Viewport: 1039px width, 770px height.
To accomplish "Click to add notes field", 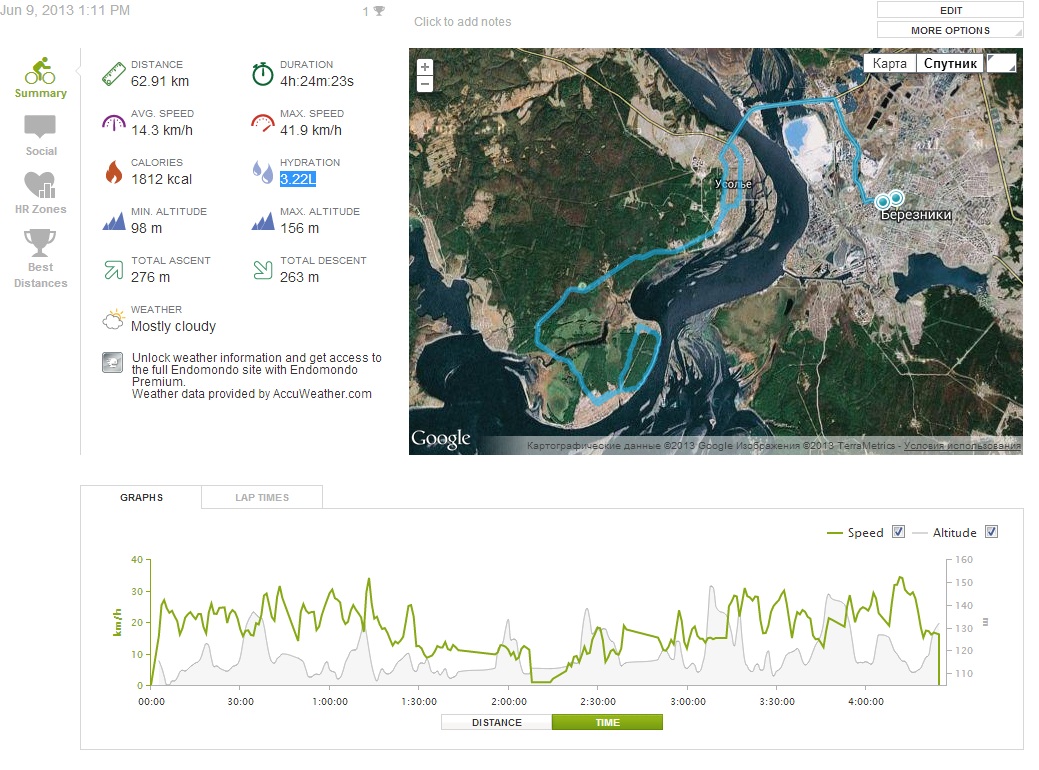I will point(463,22).
